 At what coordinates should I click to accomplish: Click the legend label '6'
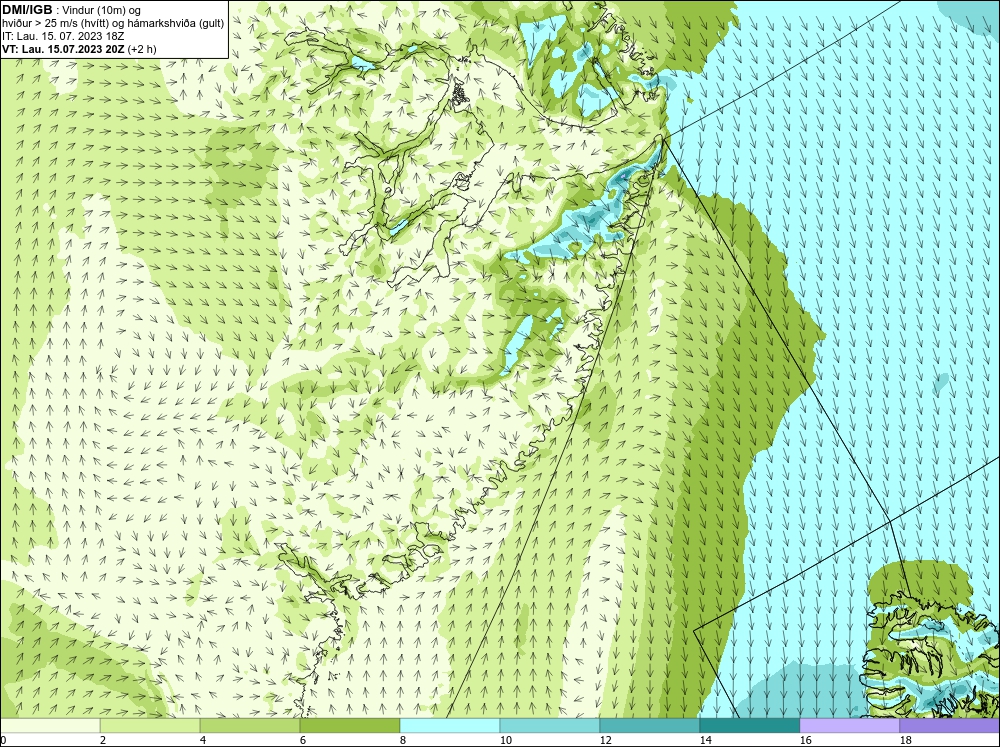coord(303,740)
